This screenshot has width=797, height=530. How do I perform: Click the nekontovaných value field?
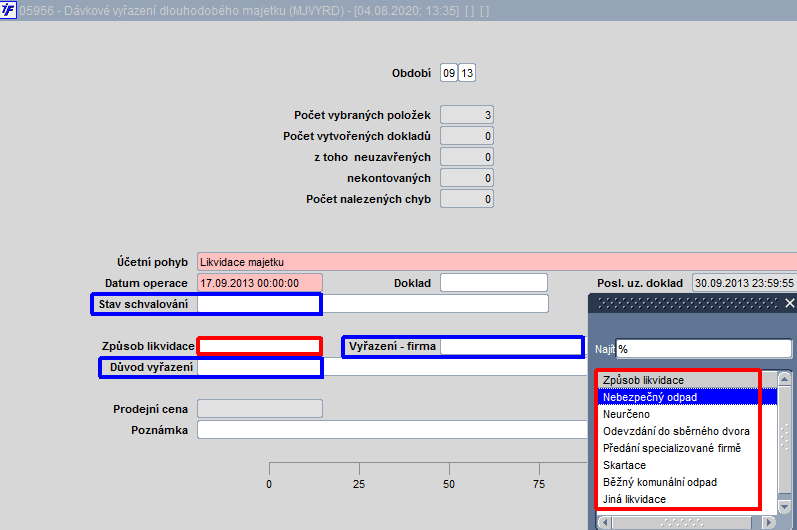click(x=467, y=178)
